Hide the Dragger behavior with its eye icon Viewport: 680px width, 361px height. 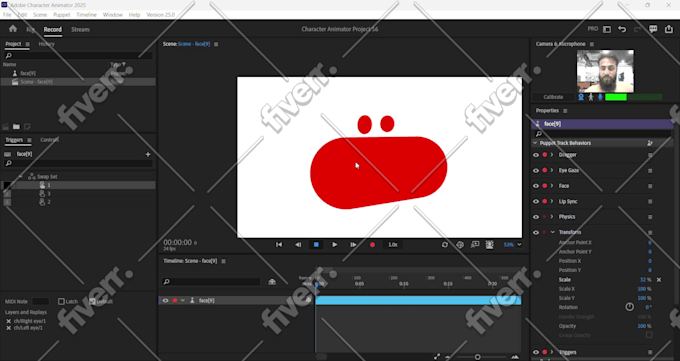(x=536, y=155)
